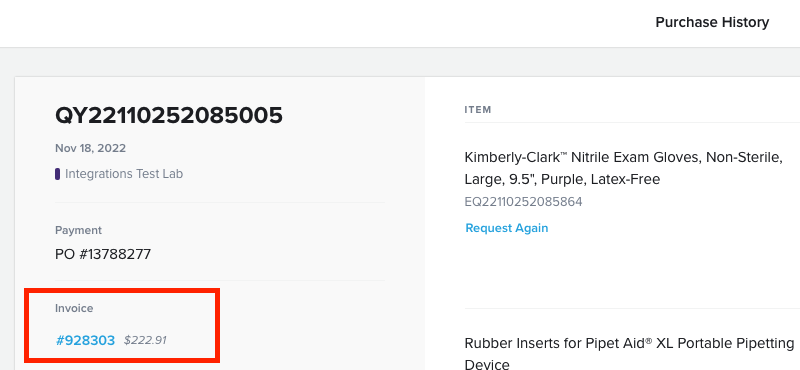Image resolution: width=800 pixels, height=370 pixels.
Task: Click item code EQ22110252085864
Action: [x=523, y=202]
